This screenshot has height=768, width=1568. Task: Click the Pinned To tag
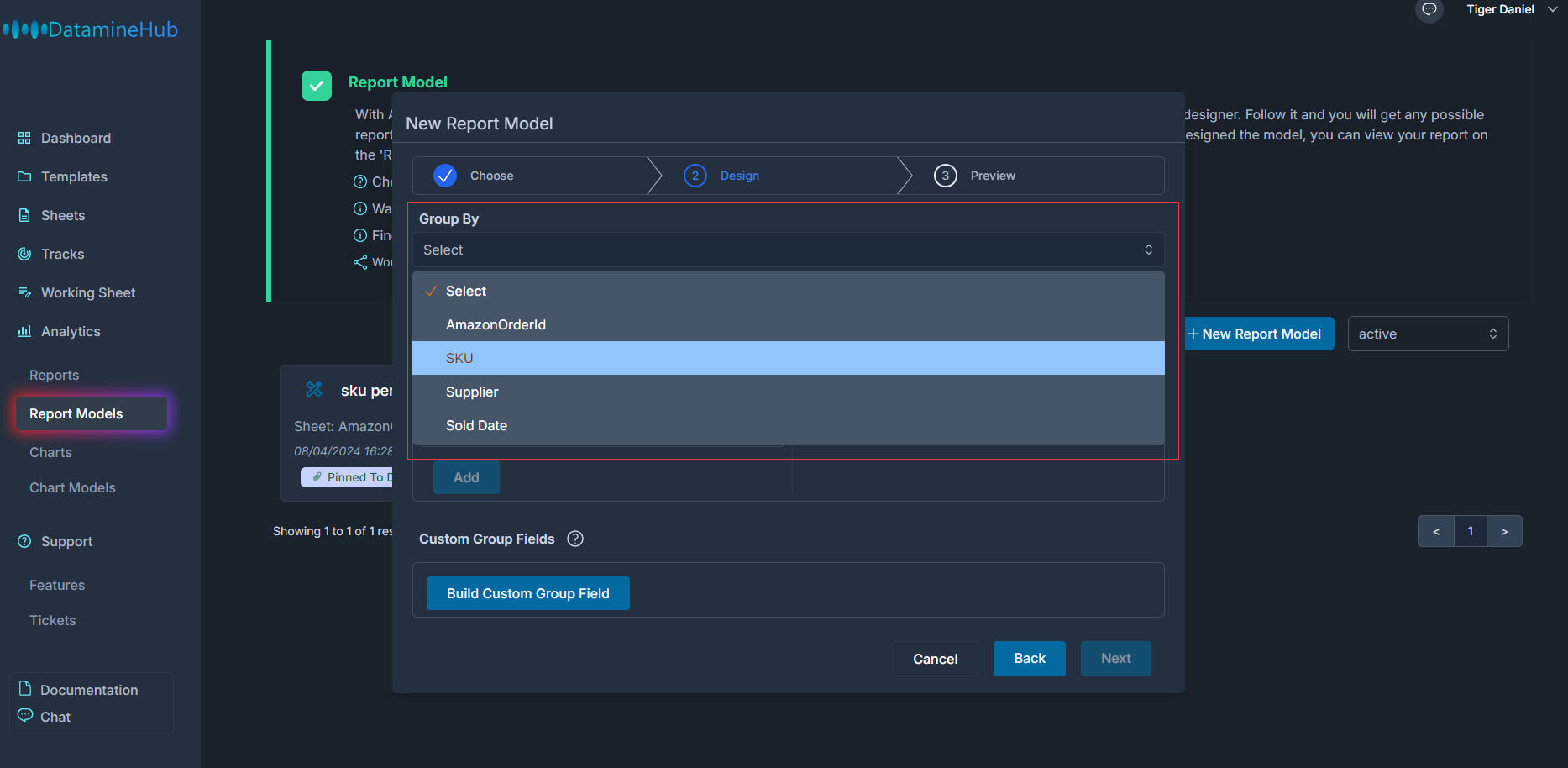point(347,477)
